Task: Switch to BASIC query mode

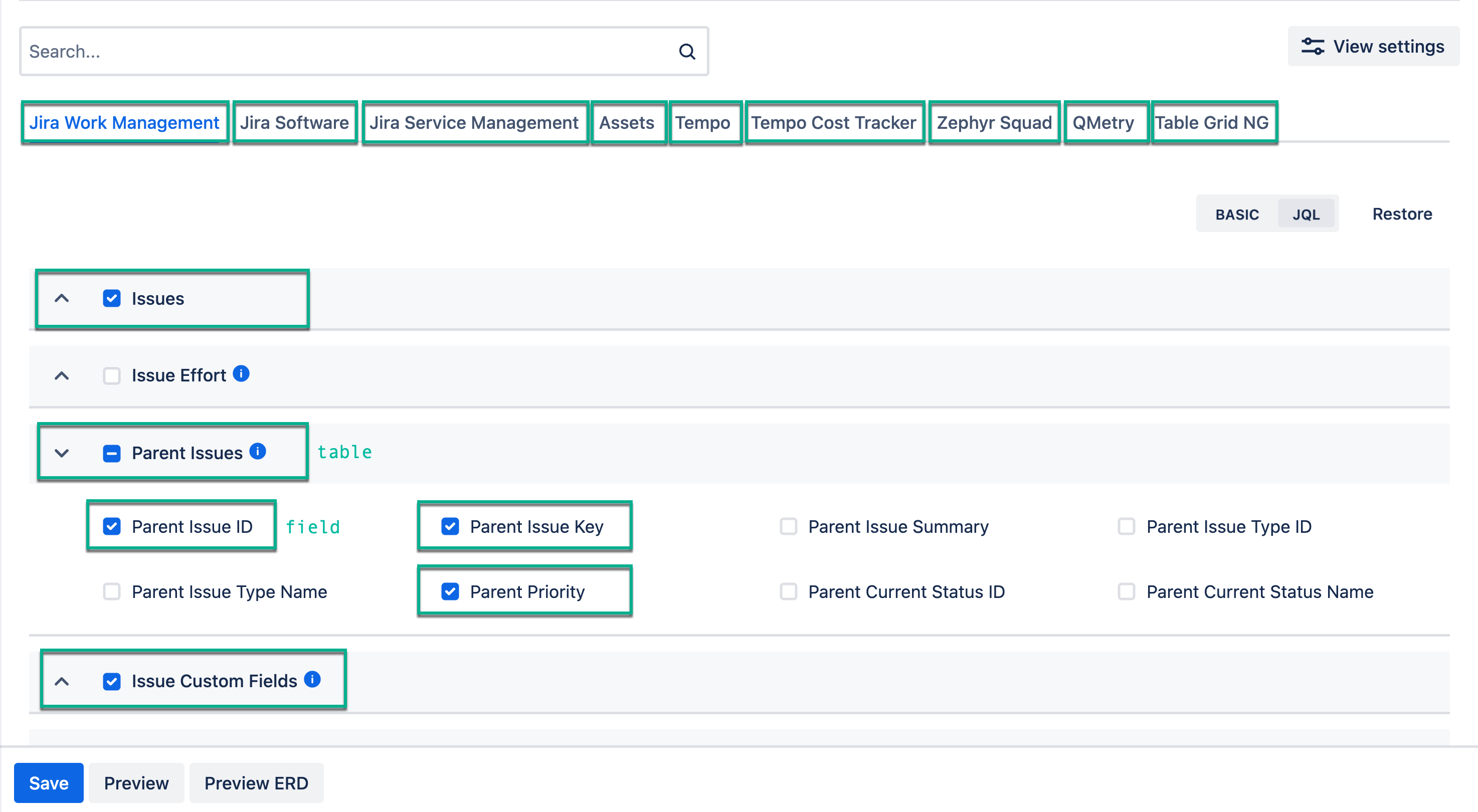Action: 1237,214
